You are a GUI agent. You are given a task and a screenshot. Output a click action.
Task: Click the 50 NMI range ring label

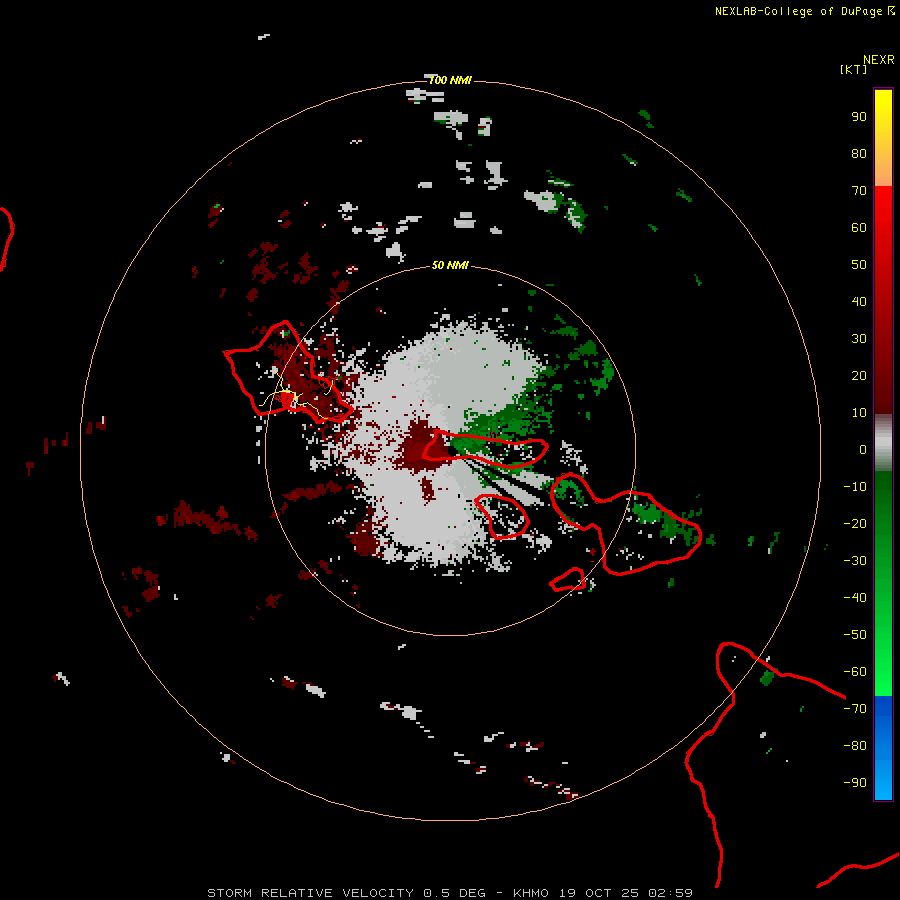click(x=450, y=265)
